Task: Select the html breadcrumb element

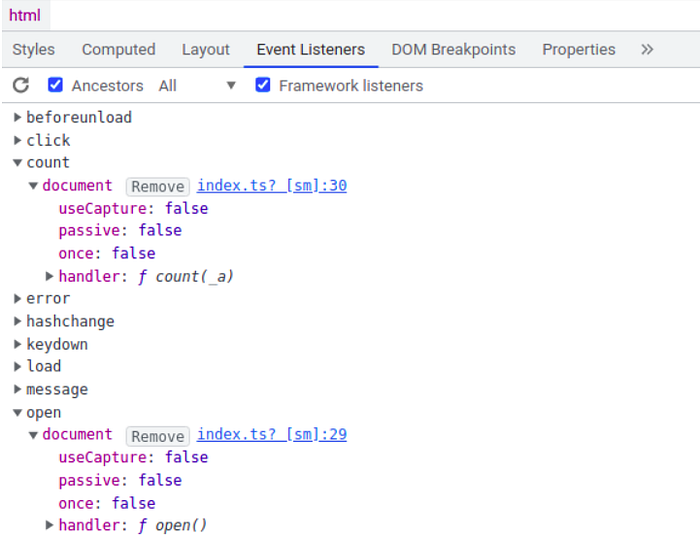Action: pyautogui.click(x=25, y=15)
